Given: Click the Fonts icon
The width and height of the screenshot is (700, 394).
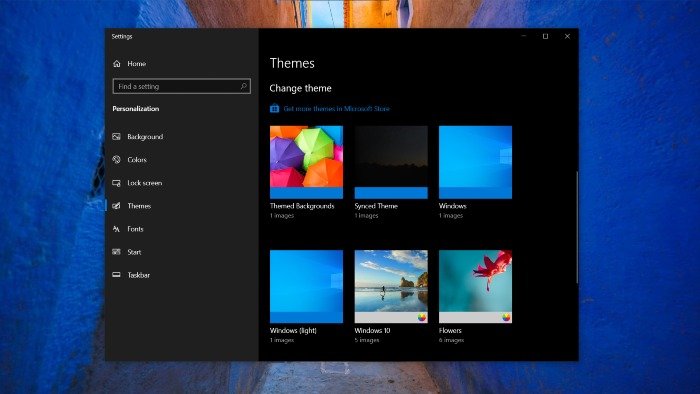Looking at the screenshot, I should click(x=117, y=229).
